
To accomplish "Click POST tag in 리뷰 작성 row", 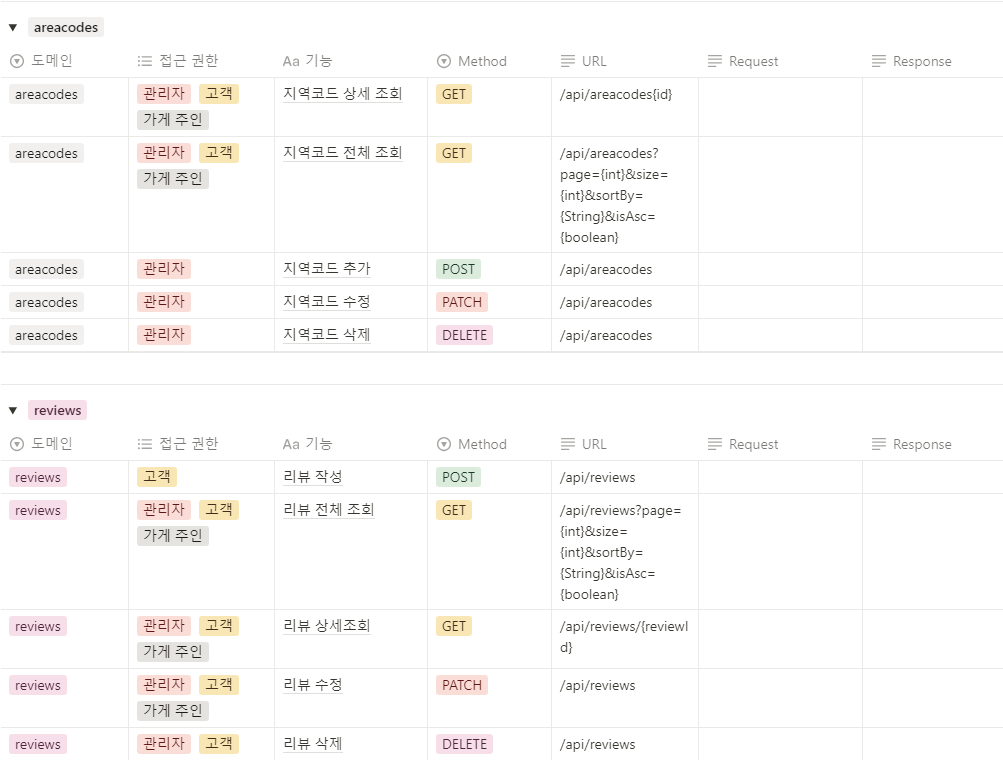I will (459, 477).
